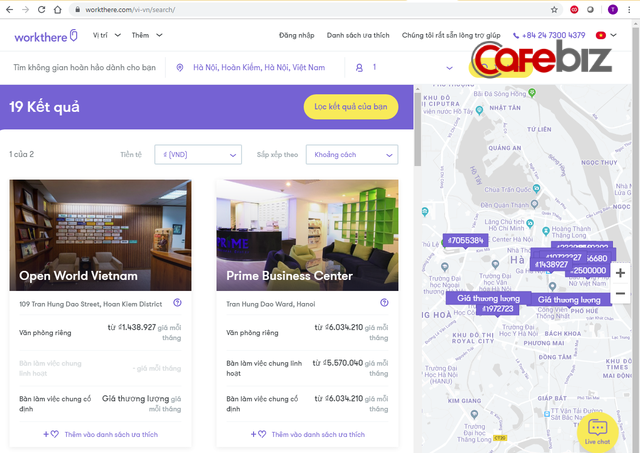Select the Chùa Trấn Quốc map pin
Screen dimensions: 640x453
(536, 189)
